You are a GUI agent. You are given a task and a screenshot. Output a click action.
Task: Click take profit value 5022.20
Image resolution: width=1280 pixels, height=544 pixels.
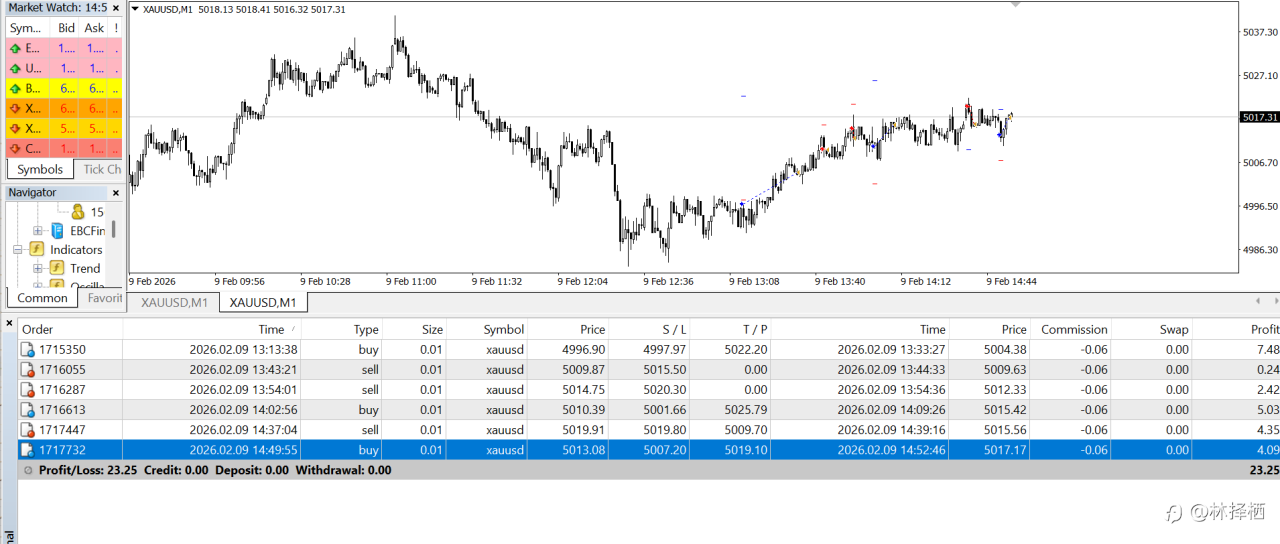pyautogui.click(x=747, y=350)
